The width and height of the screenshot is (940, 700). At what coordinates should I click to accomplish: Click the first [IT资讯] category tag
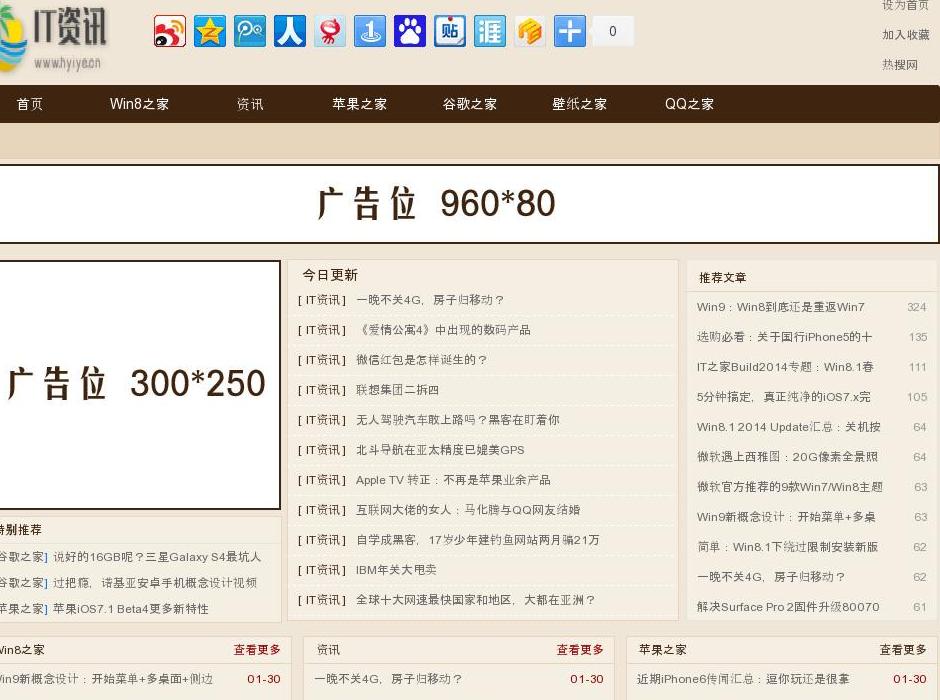[x=322, y=300]
